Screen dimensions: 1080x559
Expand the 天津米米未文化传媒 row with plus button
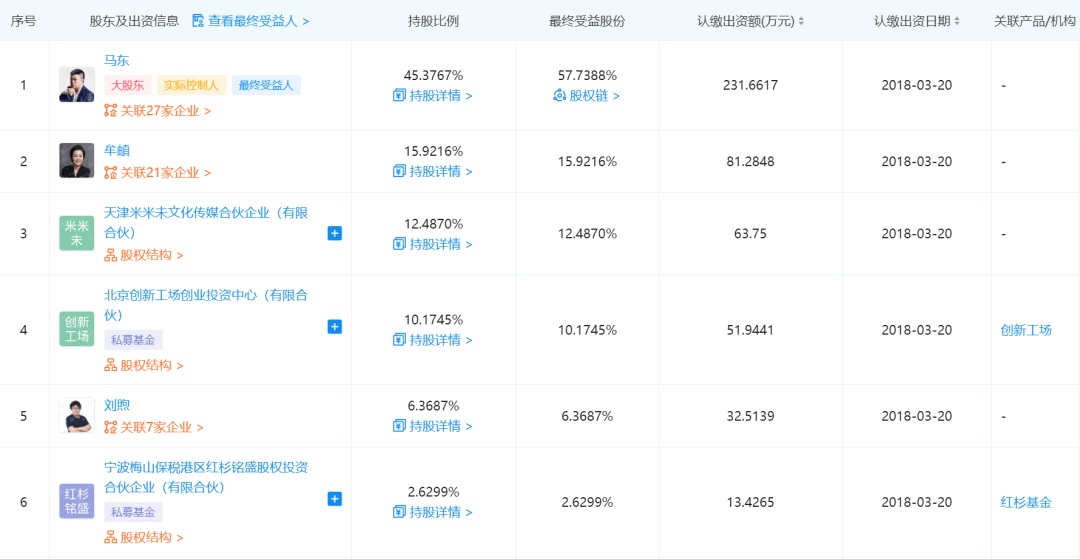click(x=335, y=233)
